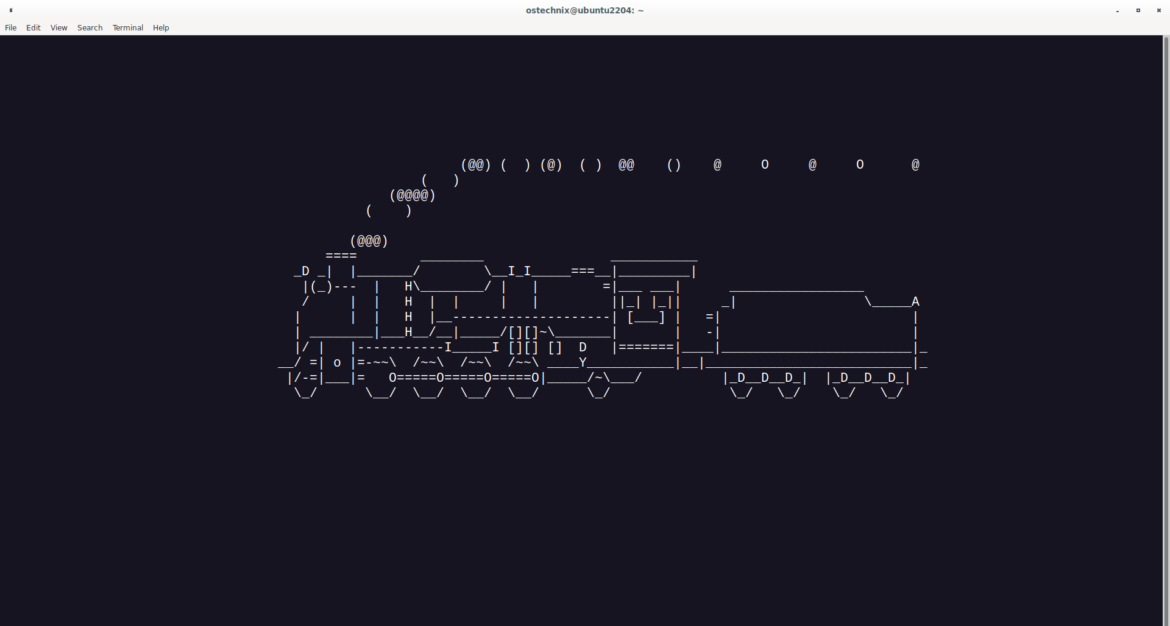This screenshot has width=1170, height=626.
Task: Open the File menu
Action: click(x=10, y=27)
